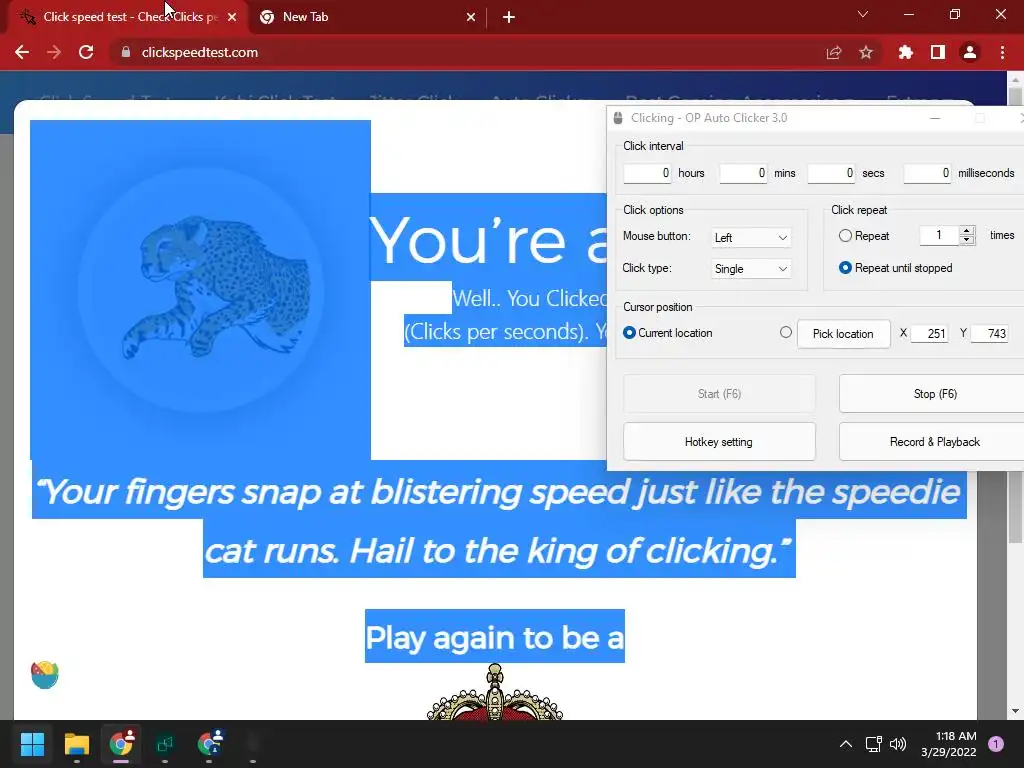Open File Explorer from the taskbar
This screenshot has width=1024, height=768.
coord(76,743)
